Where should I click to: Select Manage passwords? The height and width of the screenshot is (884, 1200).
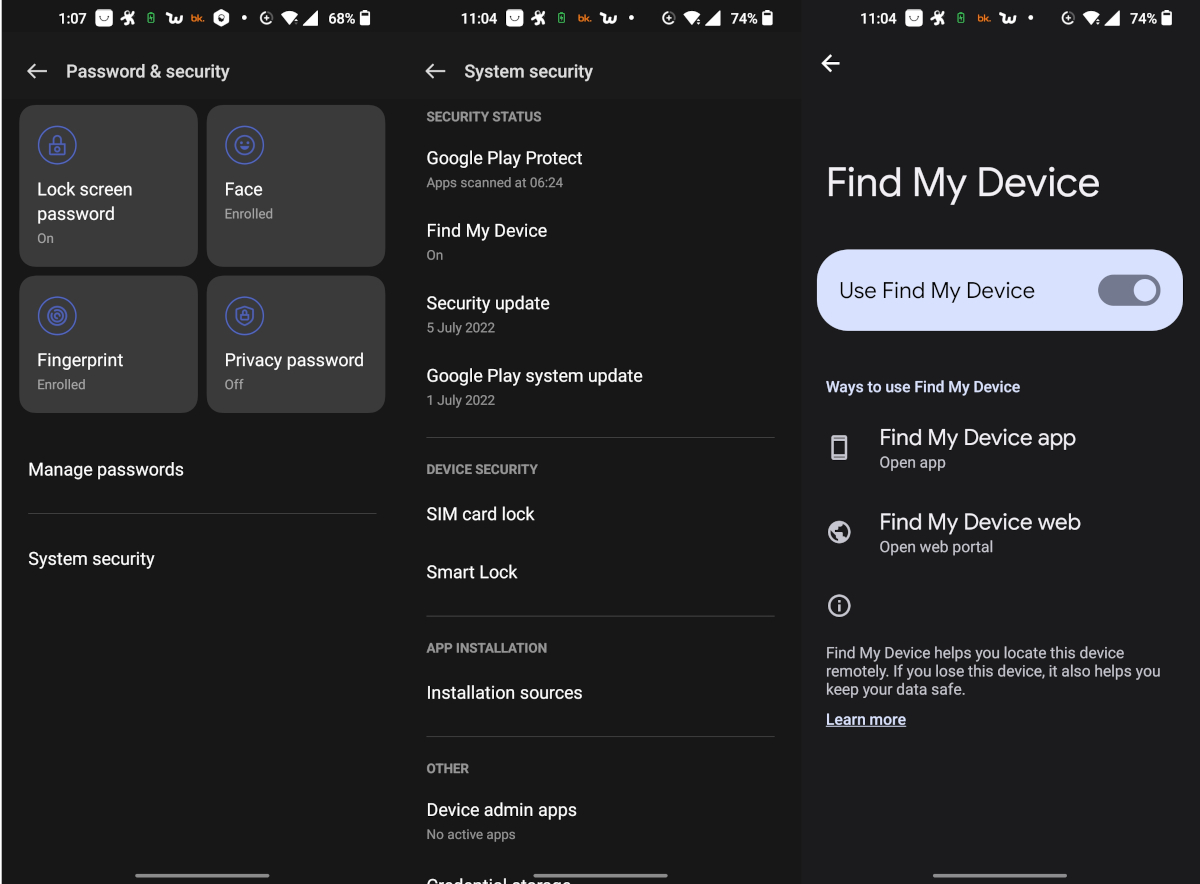(x=105, y=469)
